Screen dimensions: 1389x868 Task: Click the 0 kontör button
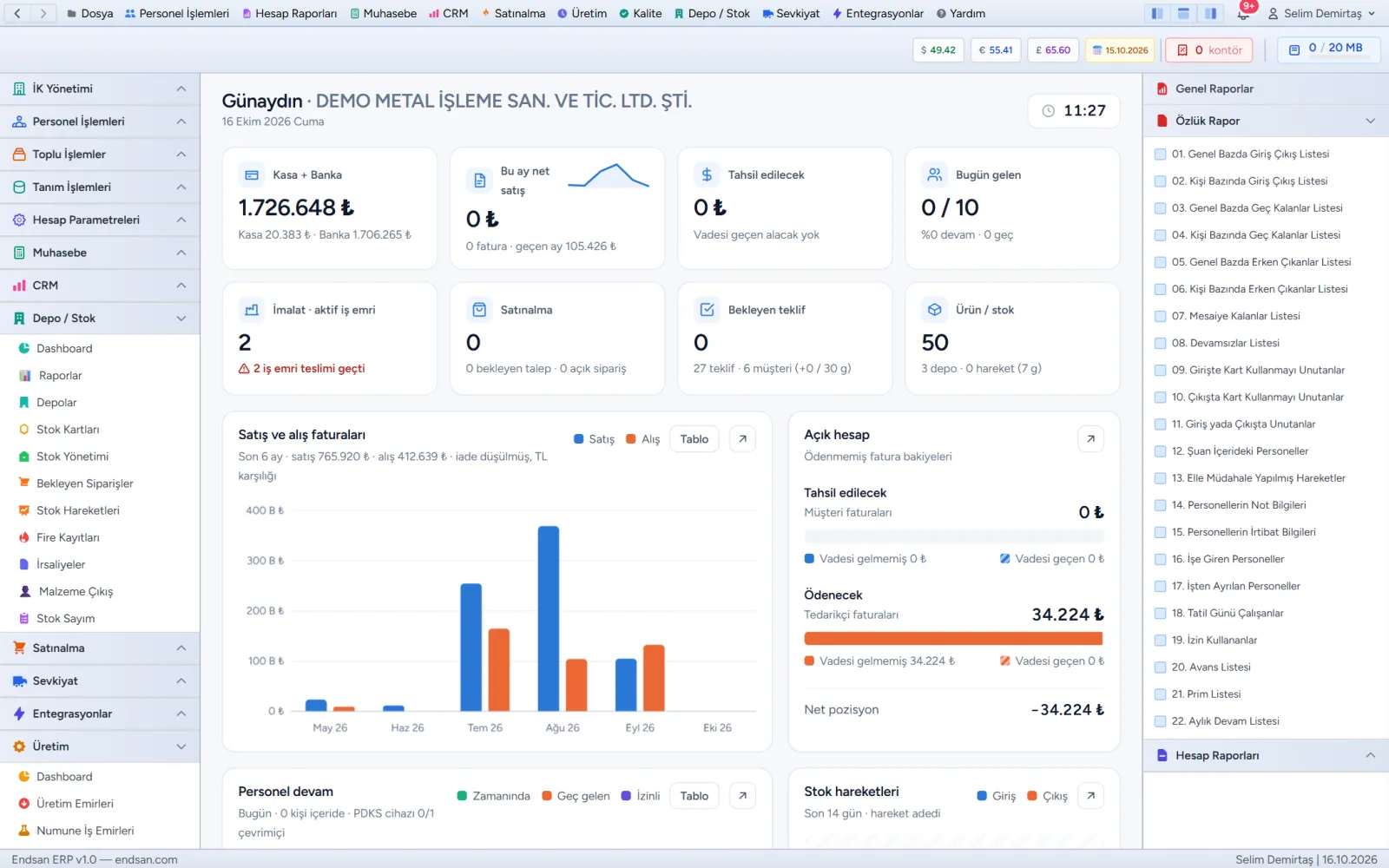[x=1209, y=50]
